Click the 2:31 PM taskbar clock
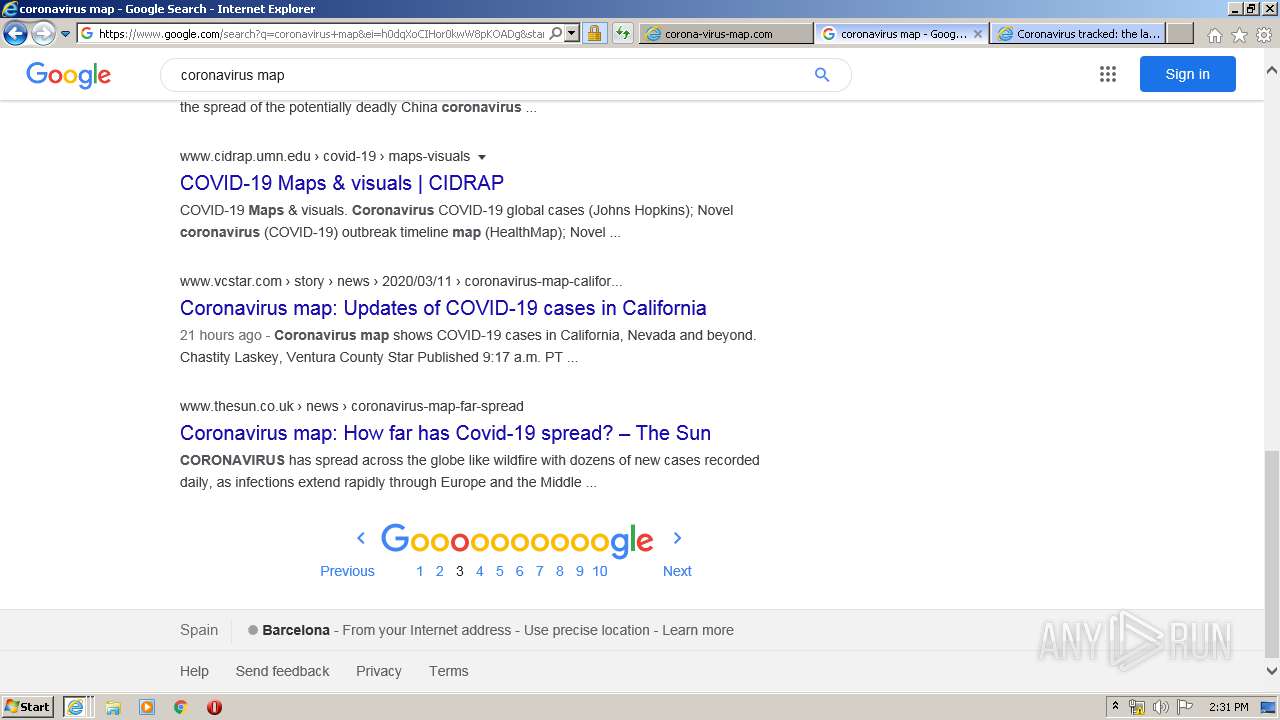The width and height of the screenshot is (1280, 720). click(1228, 707)
